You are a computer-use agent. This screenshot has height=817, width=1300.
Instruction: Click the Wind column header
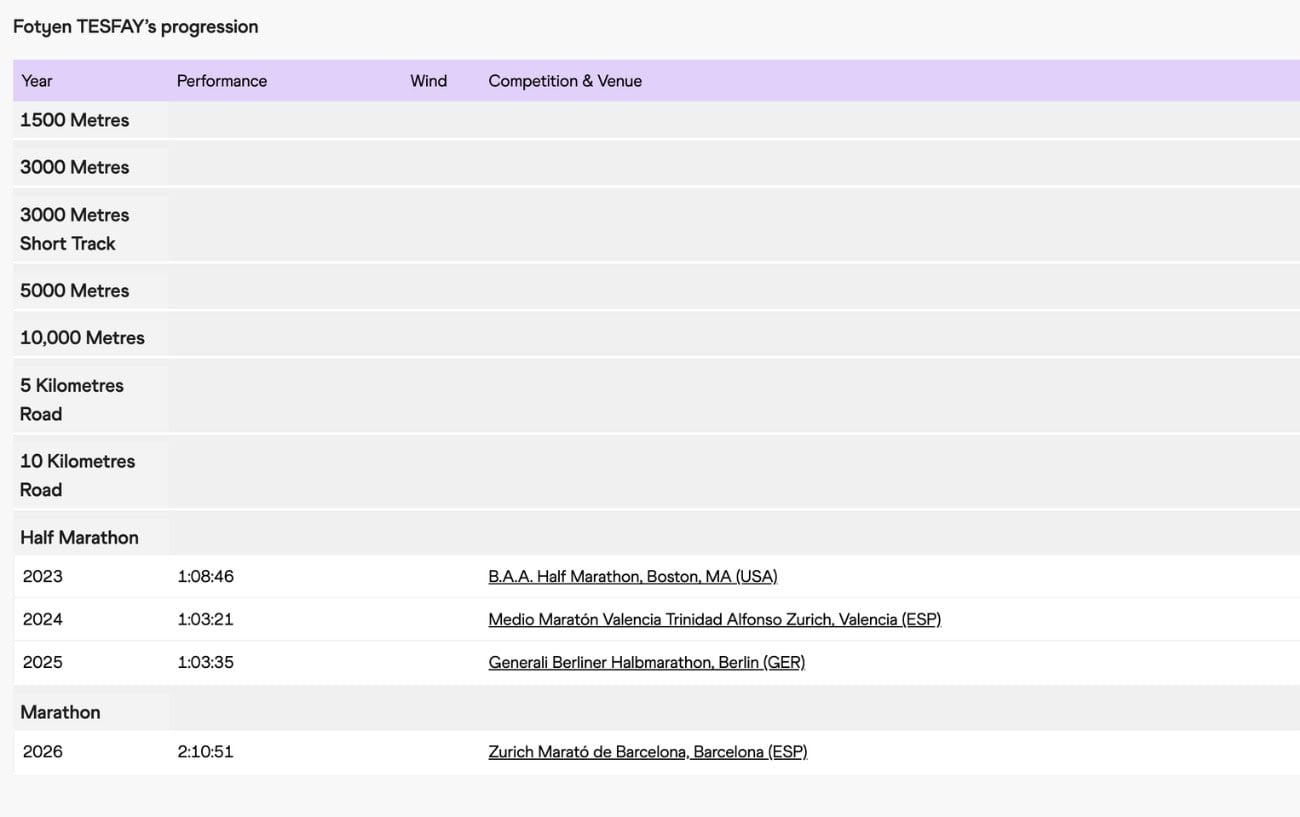pyautogui.click(x=429, y=81)
